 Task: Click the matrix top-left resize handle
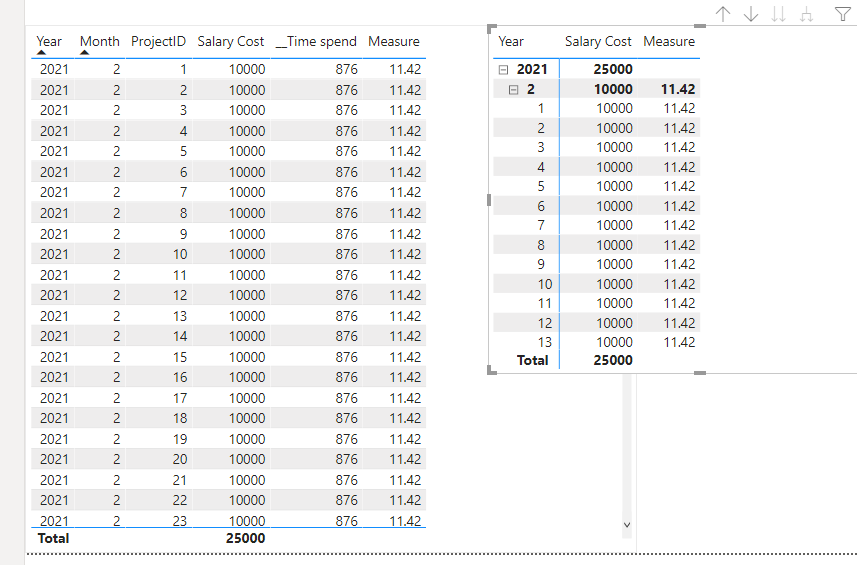[x=492, y=29]
